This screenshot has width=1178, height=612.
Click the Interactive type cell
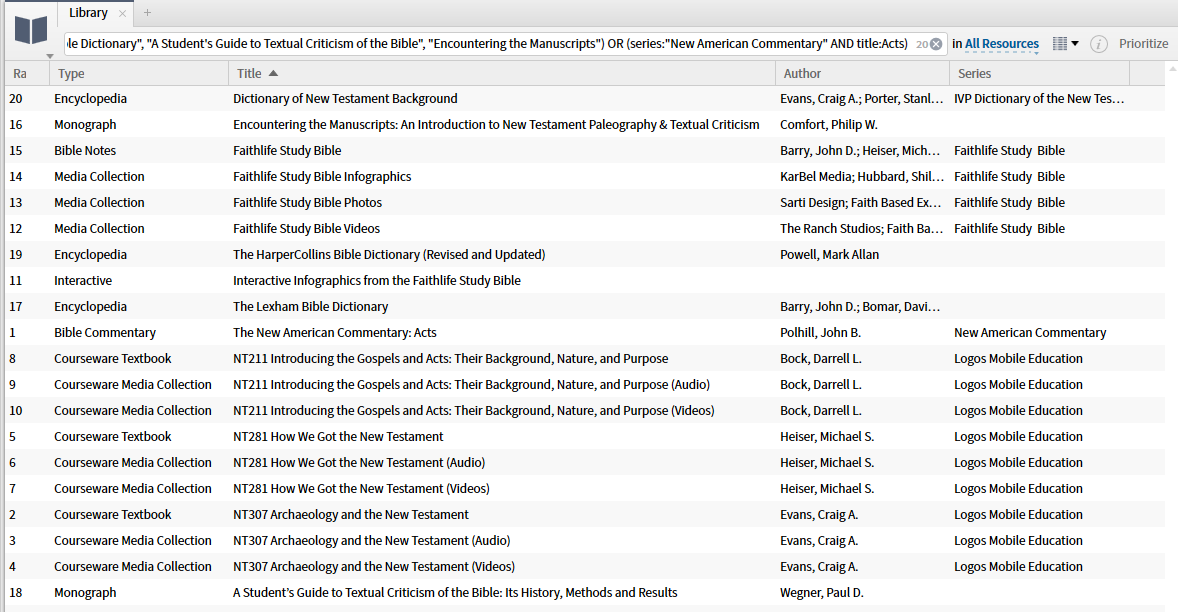tap(83, 281)
